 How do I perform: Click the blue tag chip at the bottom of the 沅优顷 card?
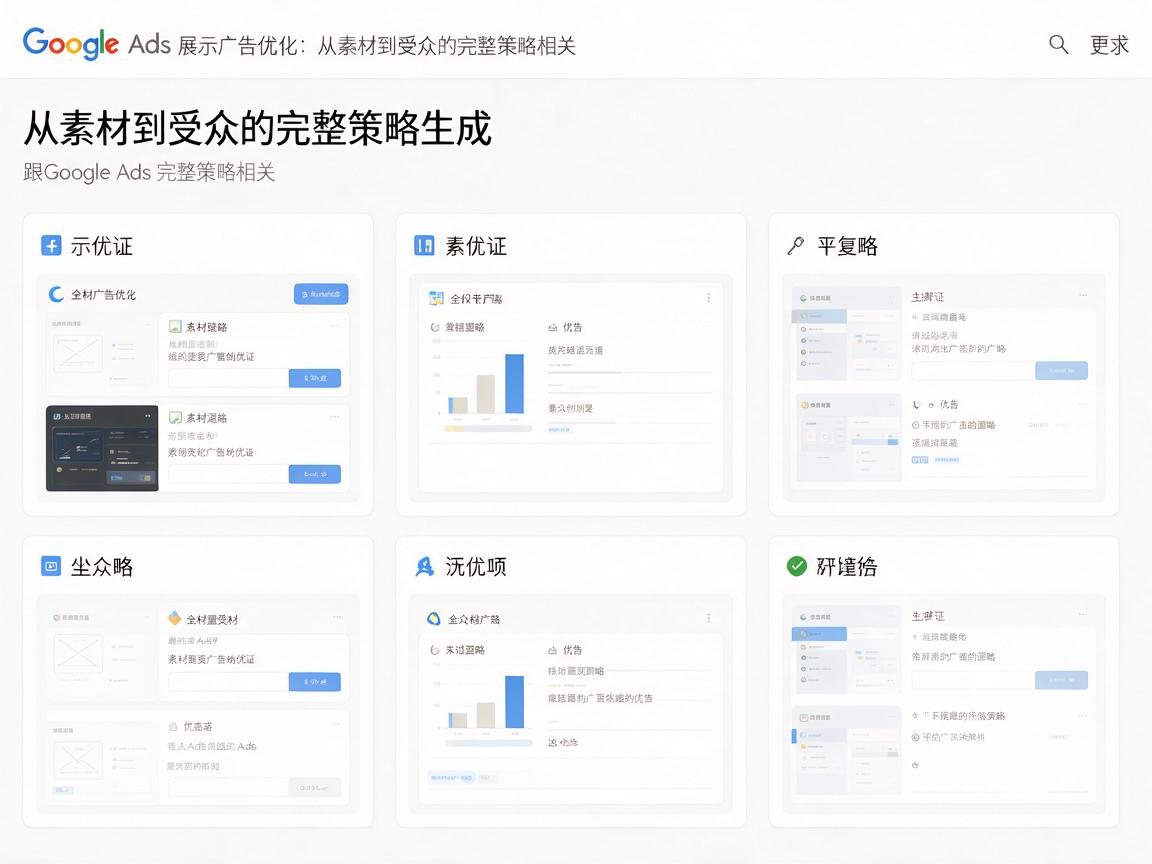click(451, 777)
